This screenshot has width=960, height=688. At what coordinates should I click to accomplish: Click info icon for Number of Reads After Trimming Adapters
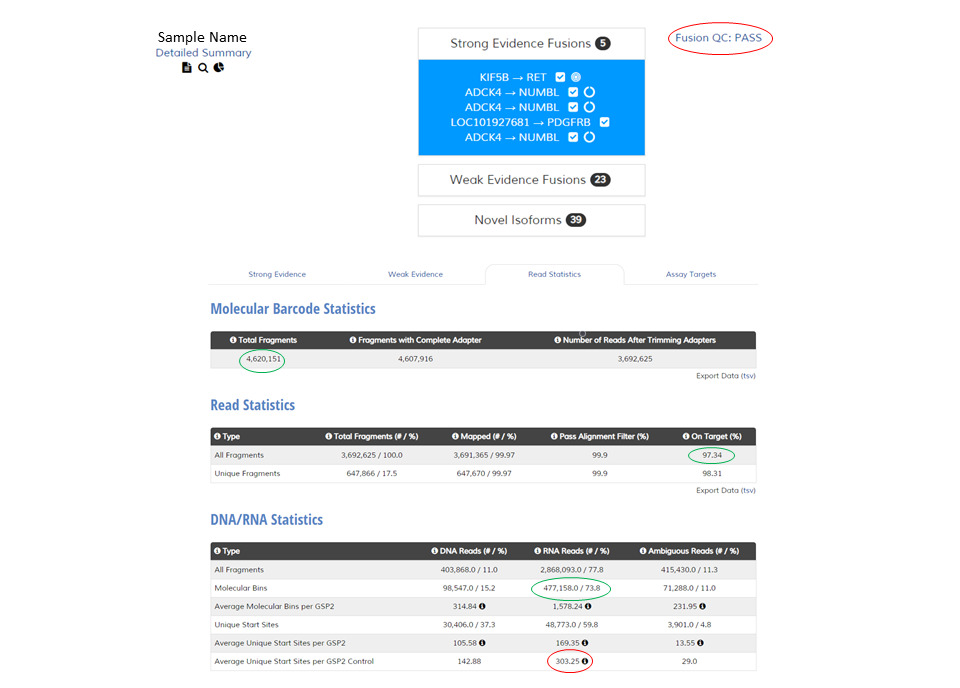tap(557, 340)
